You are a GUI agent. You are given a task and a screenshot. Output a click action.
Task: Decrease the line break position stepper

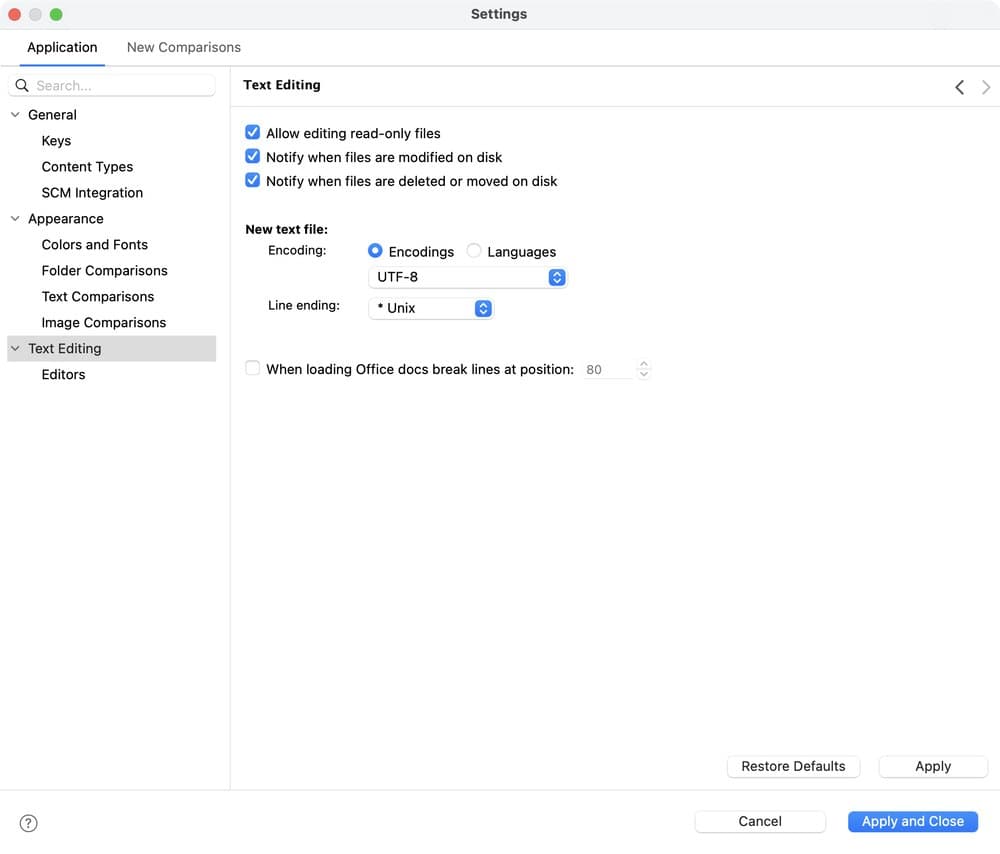[x=643, y=374]
